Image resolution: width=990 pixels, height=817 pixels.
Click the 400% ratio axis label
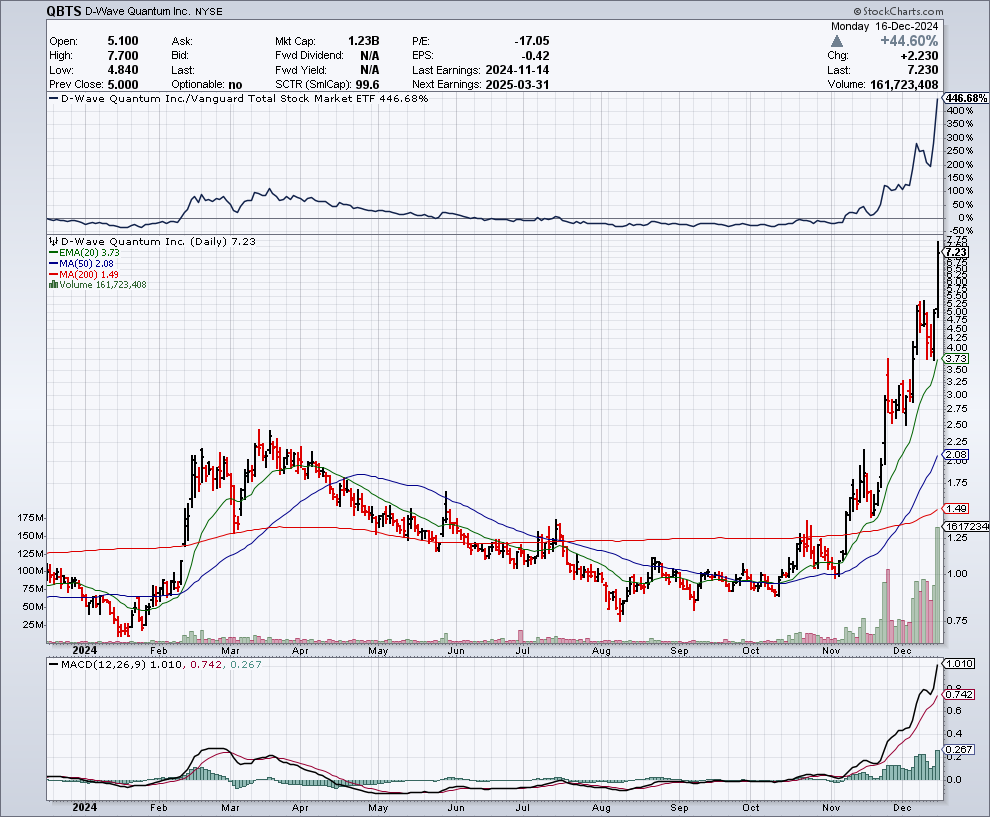click(960, 110)
